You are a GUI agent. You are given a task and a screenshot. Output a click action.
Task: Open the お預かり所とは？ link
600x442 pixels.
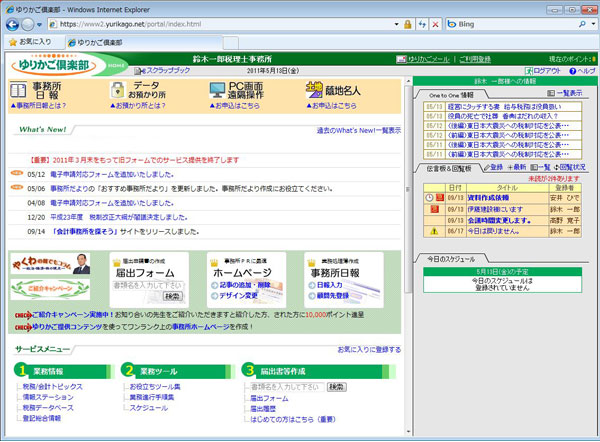pyautogui.click(x=138, y=105)
